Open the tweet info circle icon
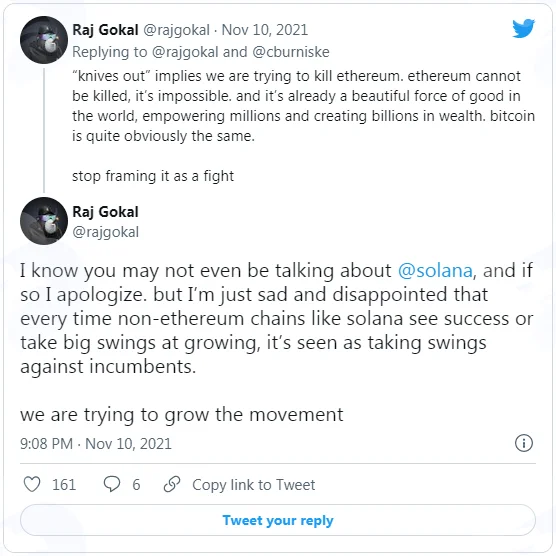Screen dimensions: 556x556 [x=524, y=443]
